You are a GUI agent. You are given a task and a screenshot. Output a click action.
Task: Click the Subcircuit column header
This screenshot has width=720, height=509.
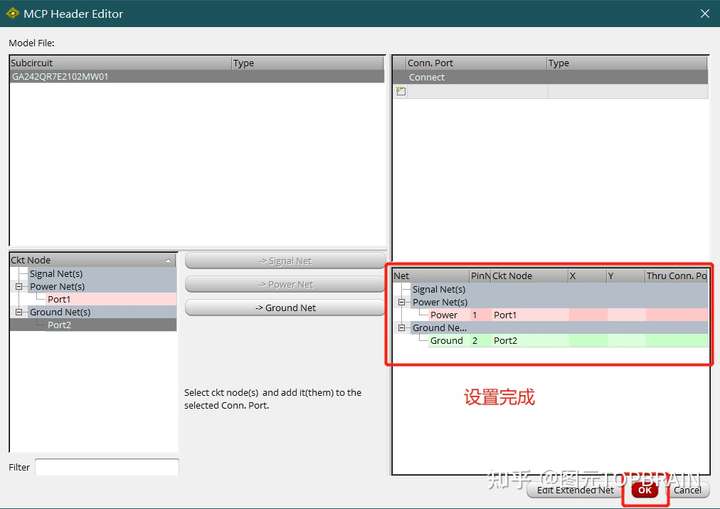pos(120,63)
